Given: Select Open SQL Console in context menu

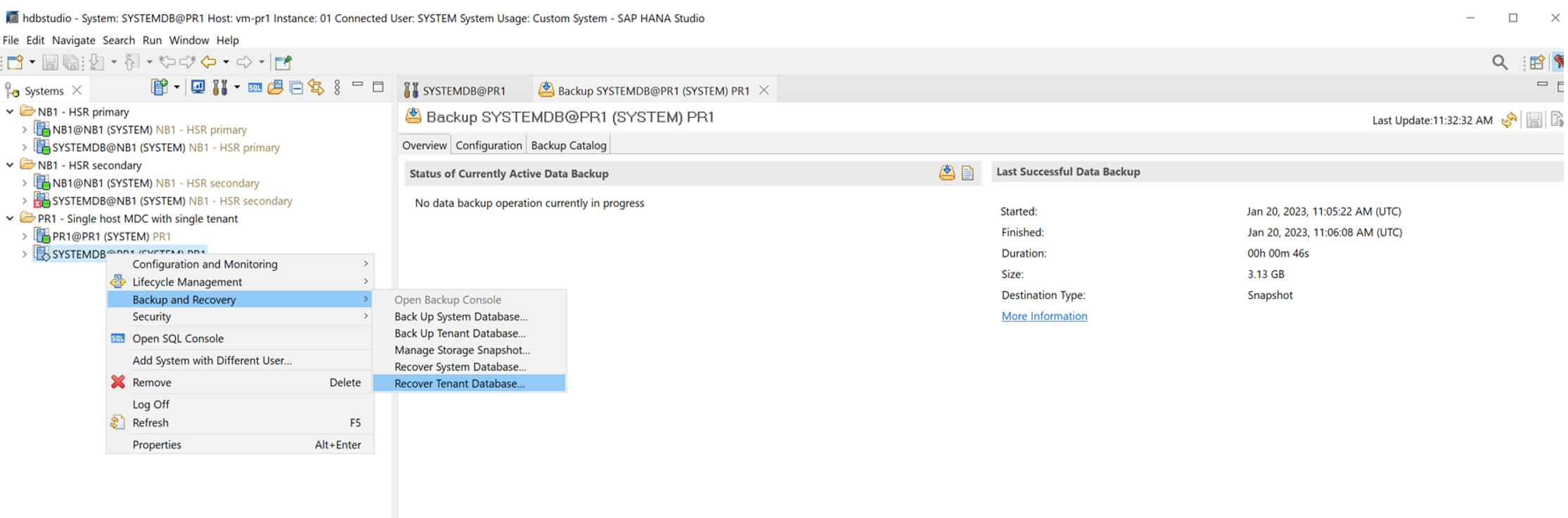Looking at the screenshot, I should click(178, 338).
